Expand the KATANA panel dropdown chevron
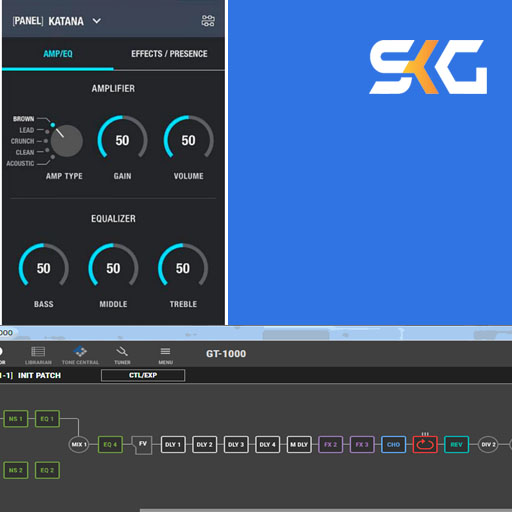This screenshot has height=512, width=512. 97,21
